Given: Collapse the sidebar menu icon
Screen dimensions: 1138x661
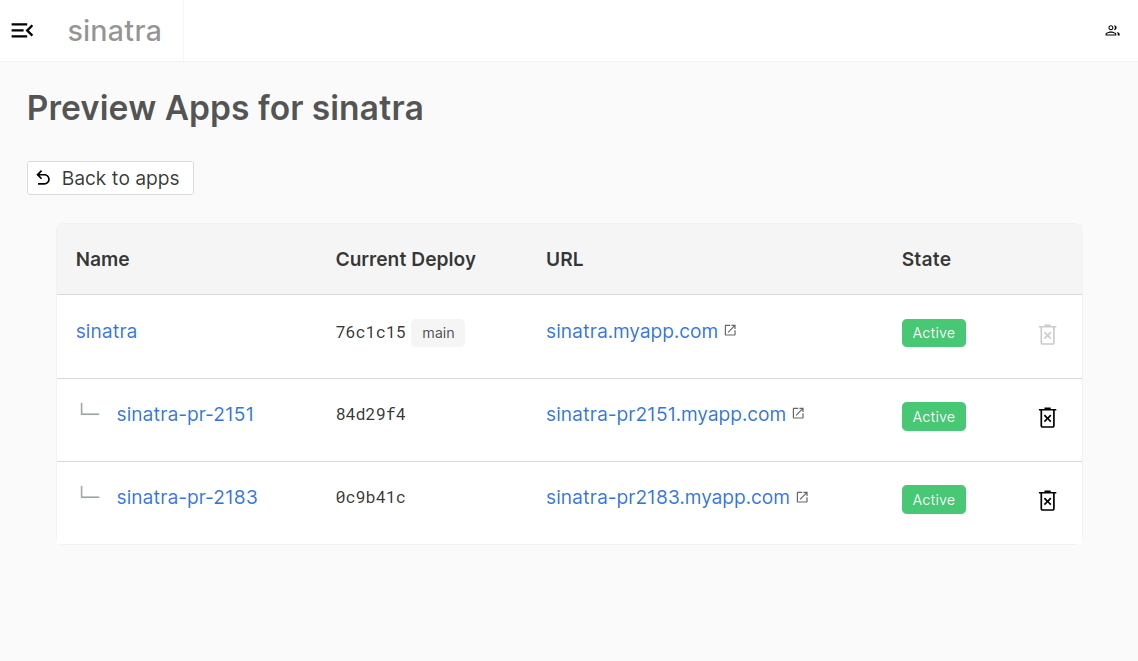Looking at the screenshot, I should 22,31.
